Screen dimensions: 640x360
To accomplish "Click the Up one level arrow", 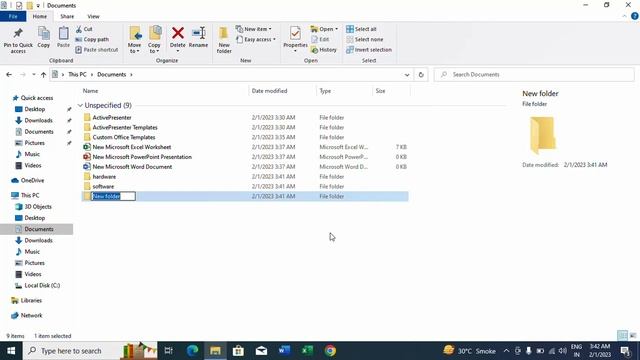I will click(x=43, y=75).
